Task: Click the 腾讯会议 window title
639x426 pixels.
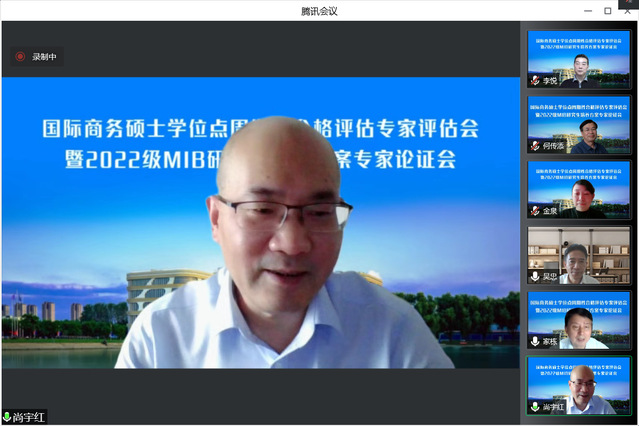Action: pos(319,11)
